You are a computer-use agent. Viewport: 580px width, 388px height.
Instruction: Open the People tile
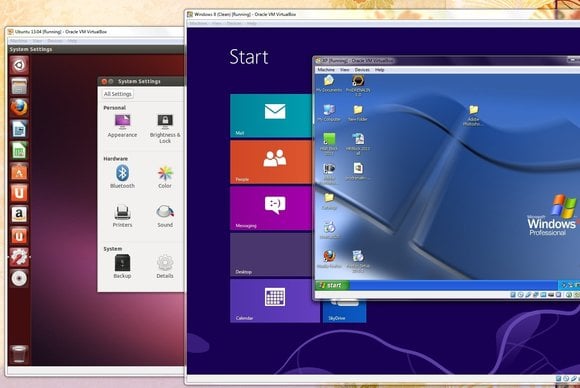[271, 162]
